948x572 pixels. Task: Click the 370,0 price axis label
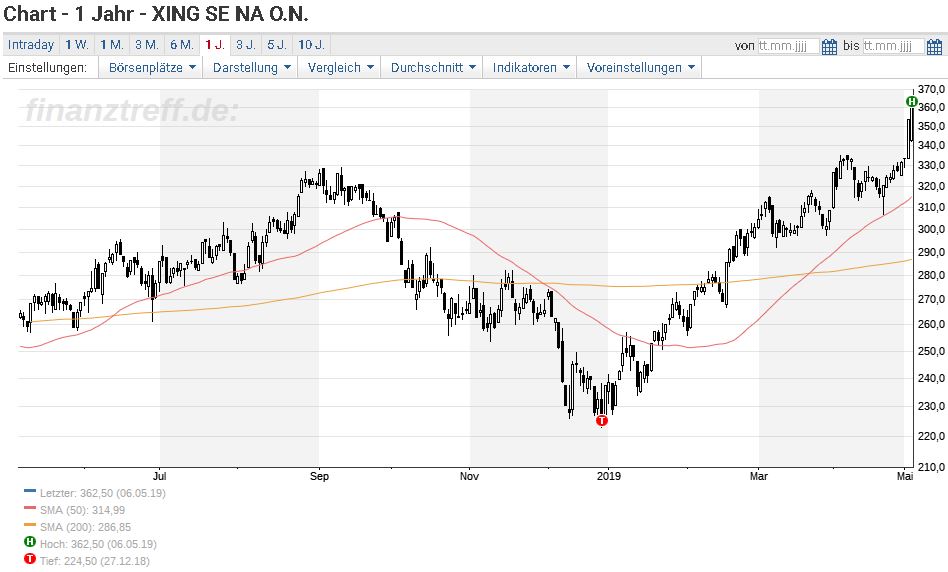pyautogui.click(x=931, y=89)
